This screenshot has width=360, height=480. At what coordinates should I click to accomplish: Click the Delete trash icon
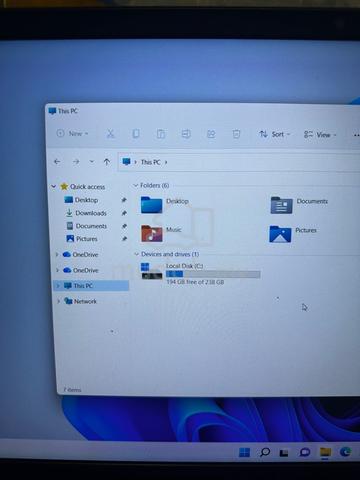coord(236,134)
